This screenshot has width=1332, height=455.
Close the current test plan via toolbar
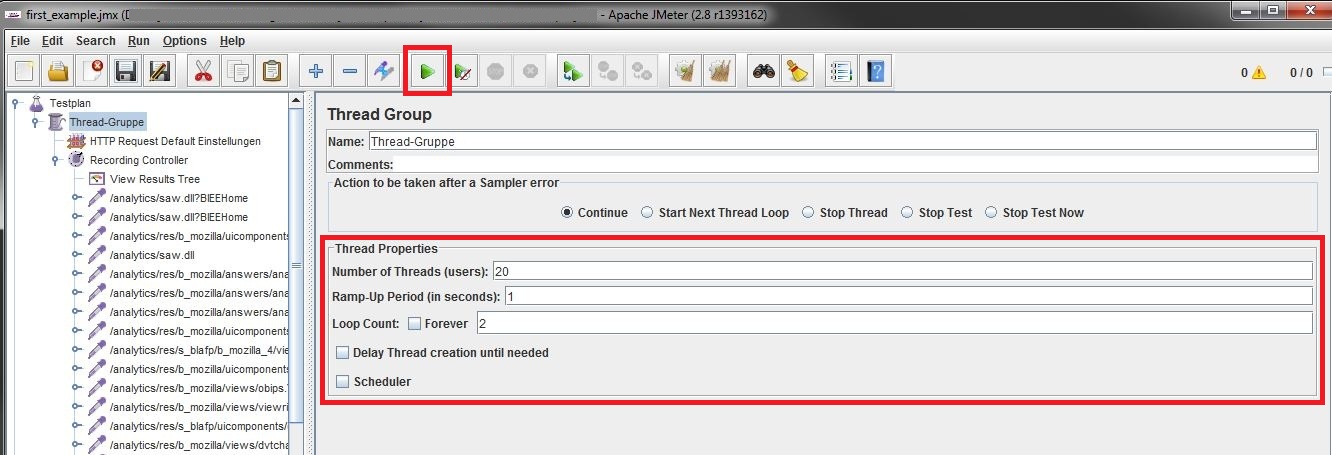(x=92, y=71)
